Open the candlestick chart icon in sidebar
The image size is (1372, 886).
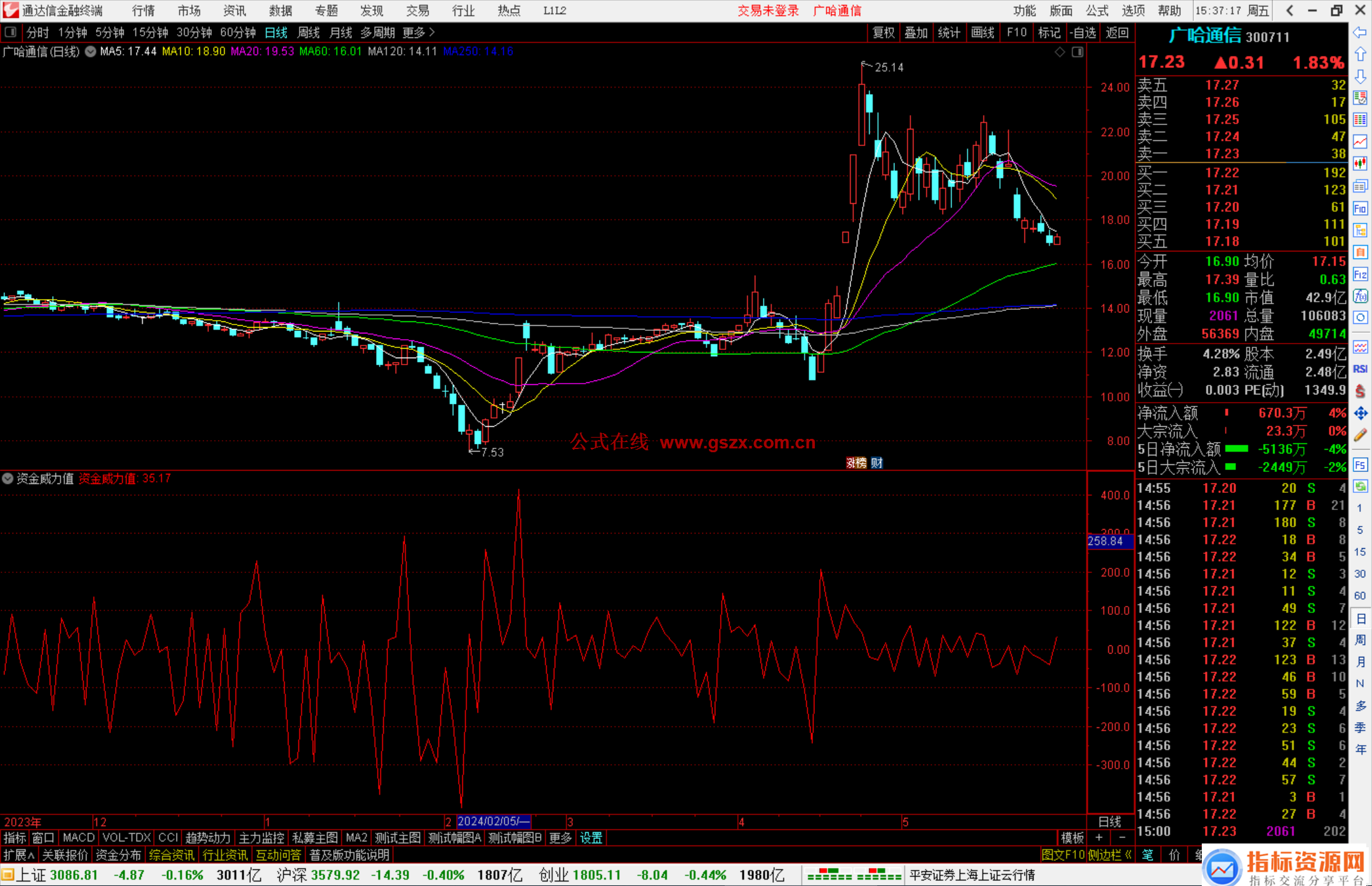[x=1360, y=164]
